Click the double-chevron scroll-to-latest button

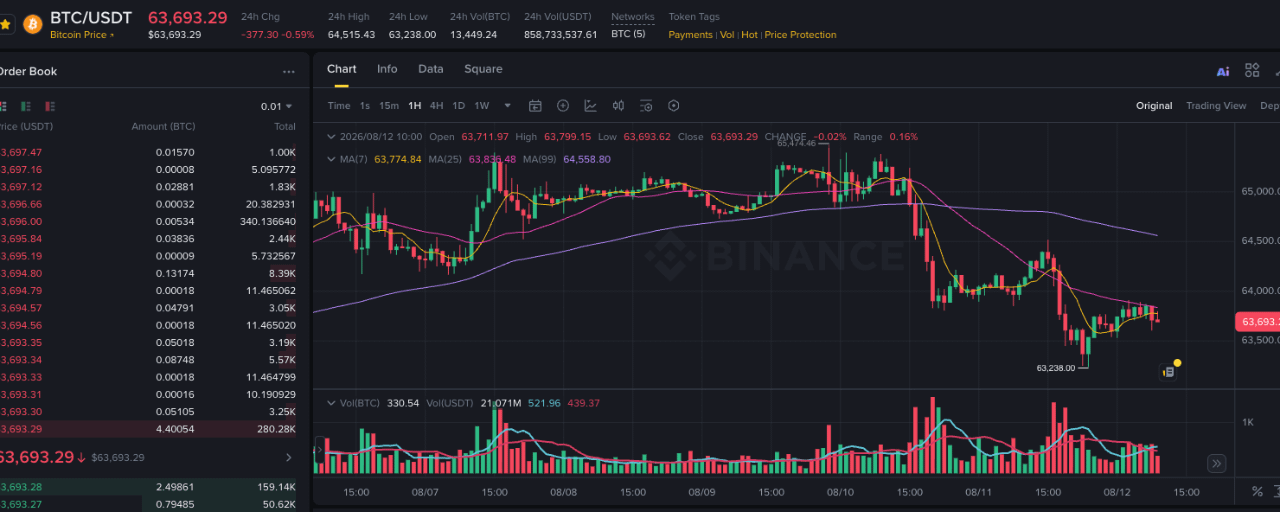click(1217, 463)
